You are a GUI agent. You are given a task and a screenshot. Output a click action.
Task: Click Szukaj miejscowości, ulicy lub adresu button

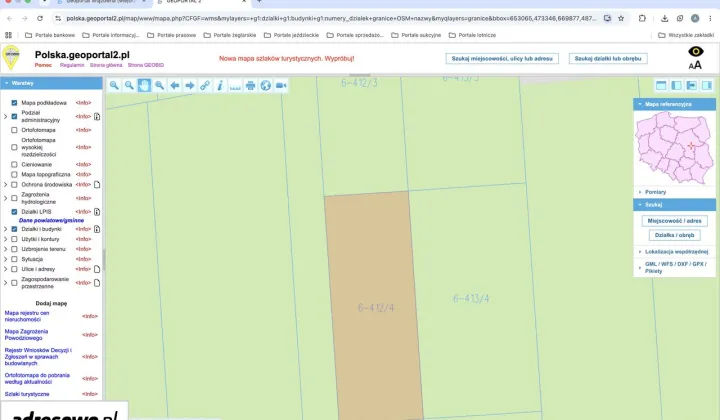click(502, 58)
